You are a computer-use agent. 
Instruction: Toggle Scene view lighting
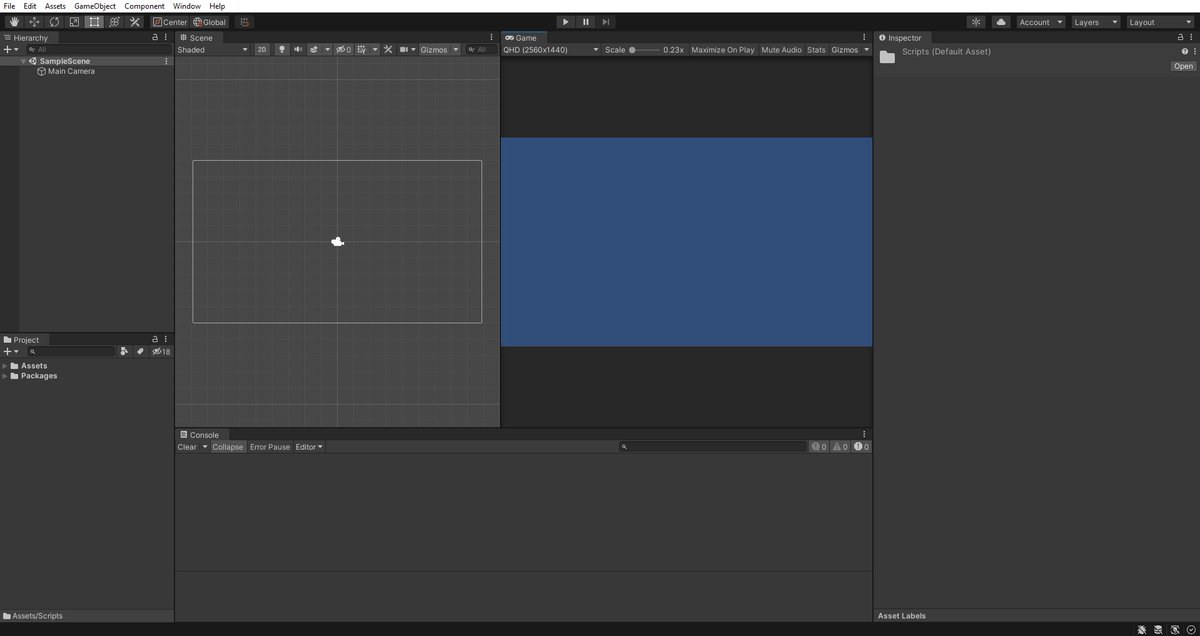281,48
